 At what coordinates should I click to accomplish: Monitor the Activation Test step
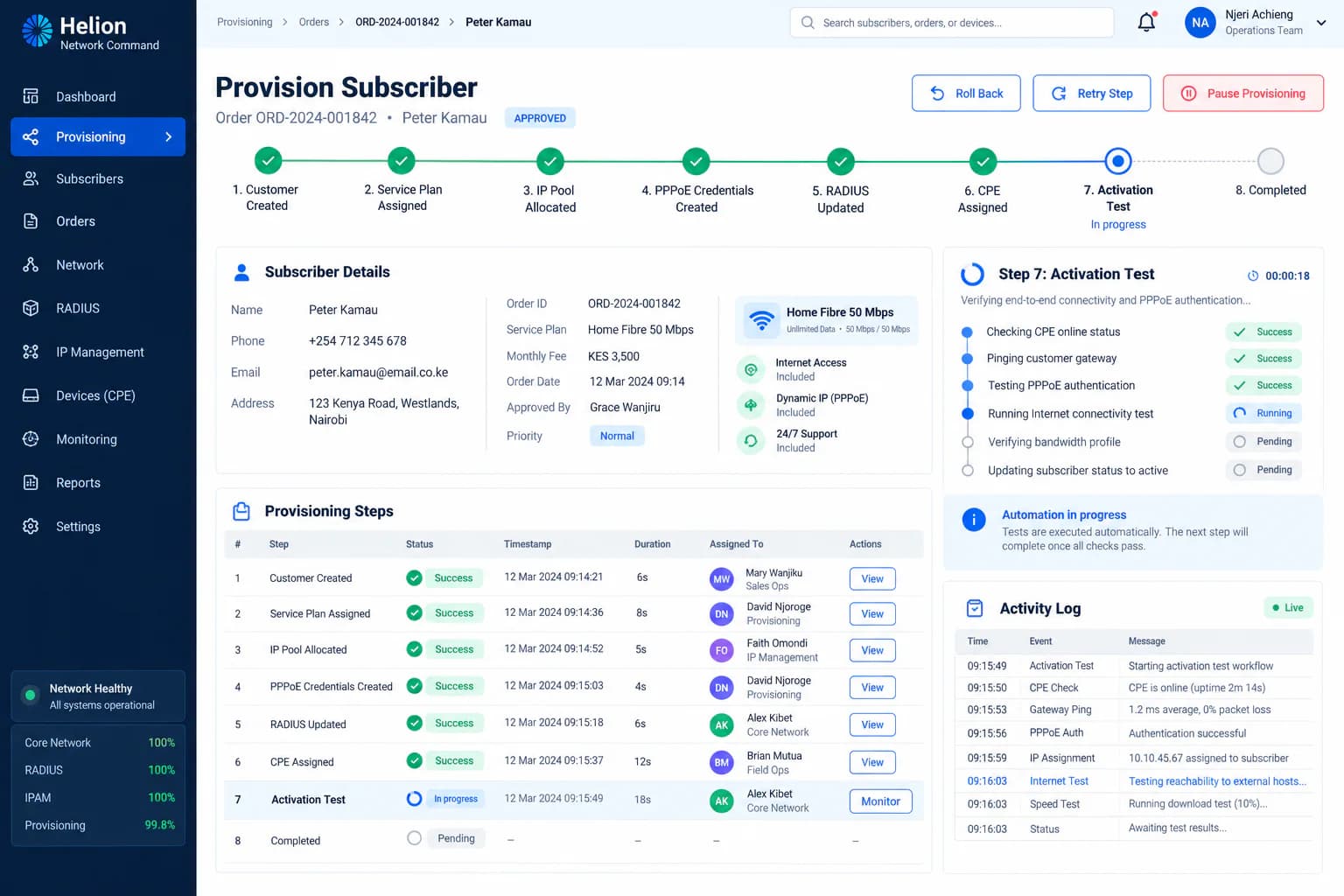point(880,801)
